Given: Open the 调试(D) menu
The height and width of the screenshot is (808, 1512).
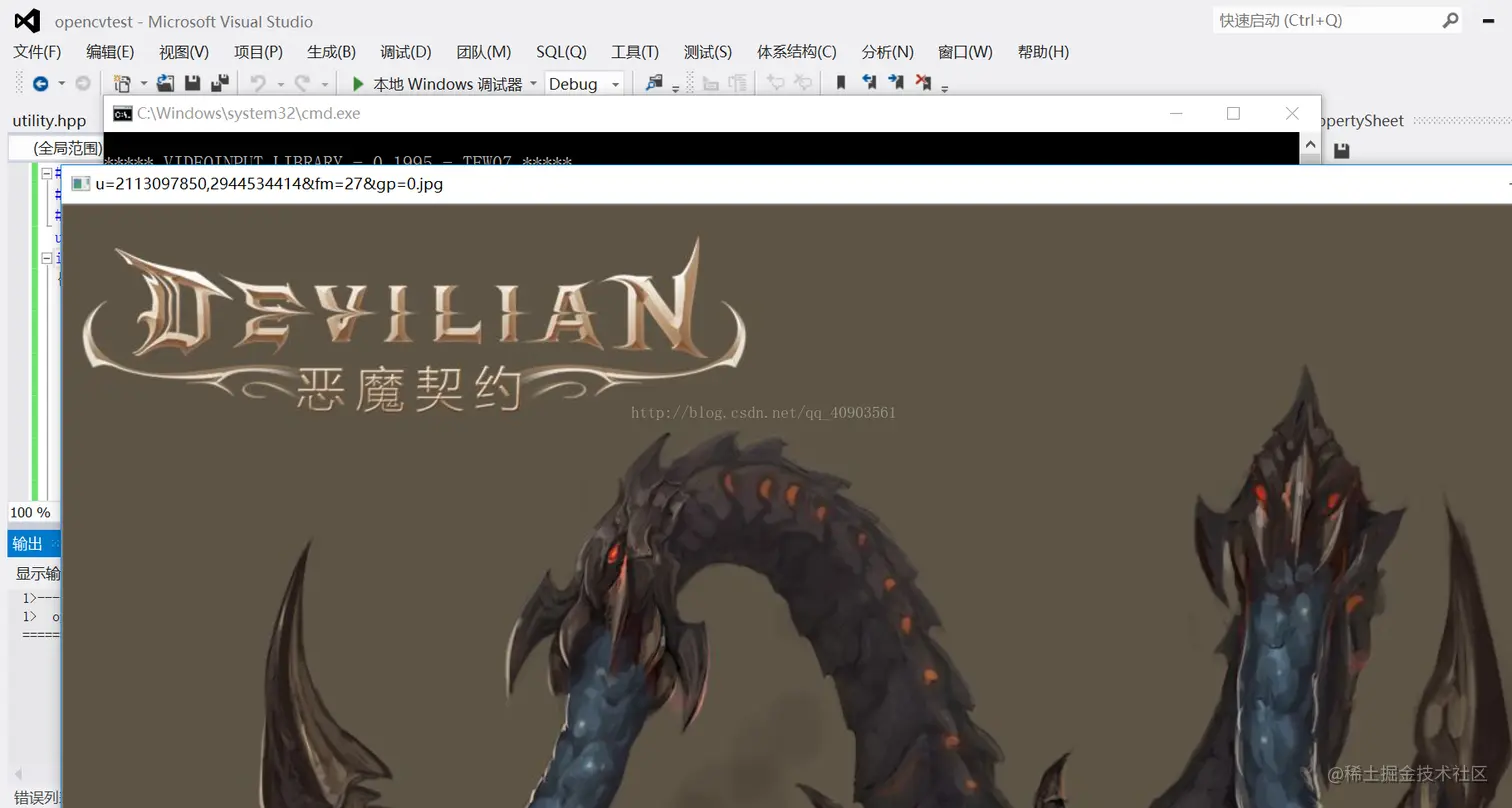Looking at the screenshot, I should pyautogui.click(x=405, y=52).
